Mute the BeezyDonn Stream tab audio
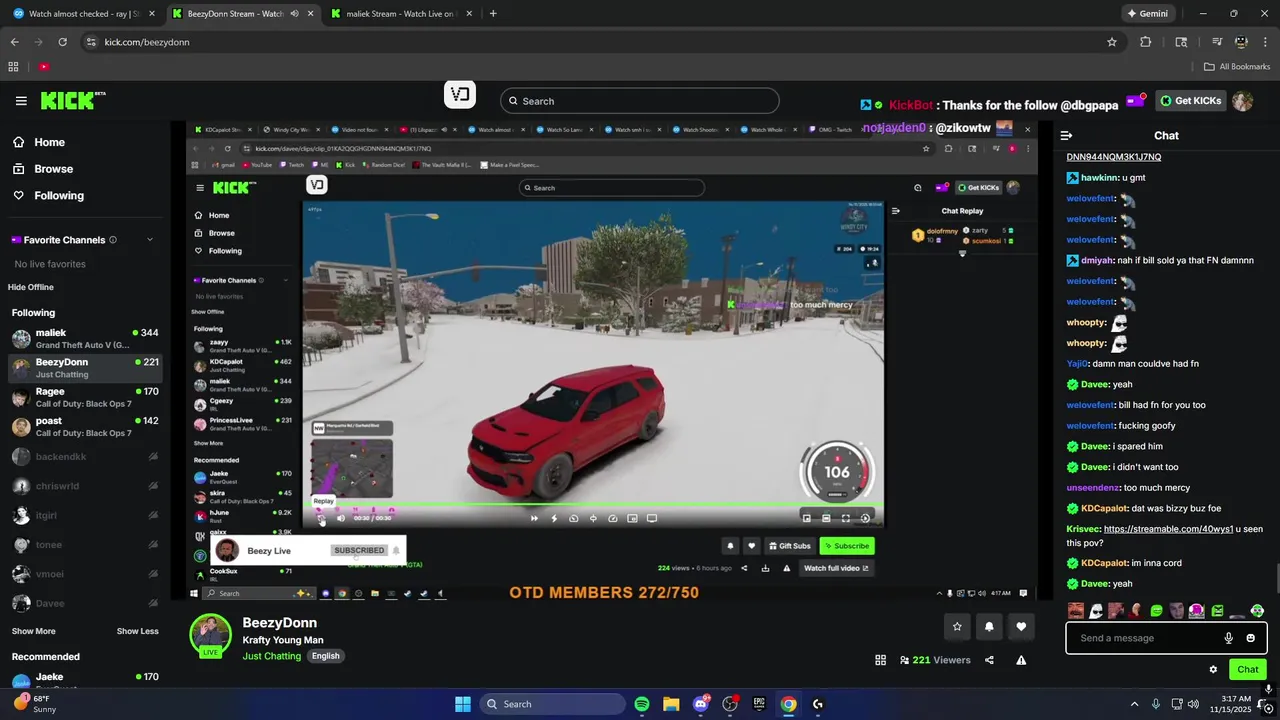Screen dimensions: 1280x720 pos(294,14)
